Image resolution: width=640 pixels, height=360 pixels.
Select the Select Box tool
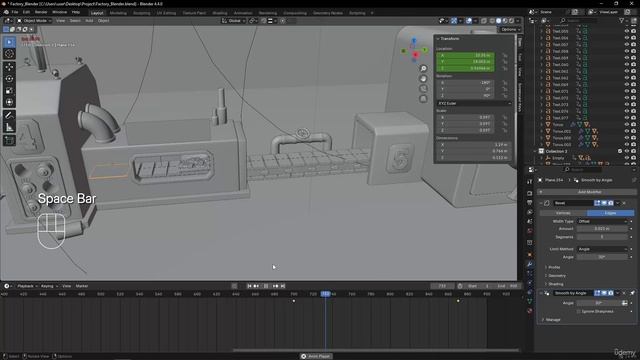click(9, 42)
